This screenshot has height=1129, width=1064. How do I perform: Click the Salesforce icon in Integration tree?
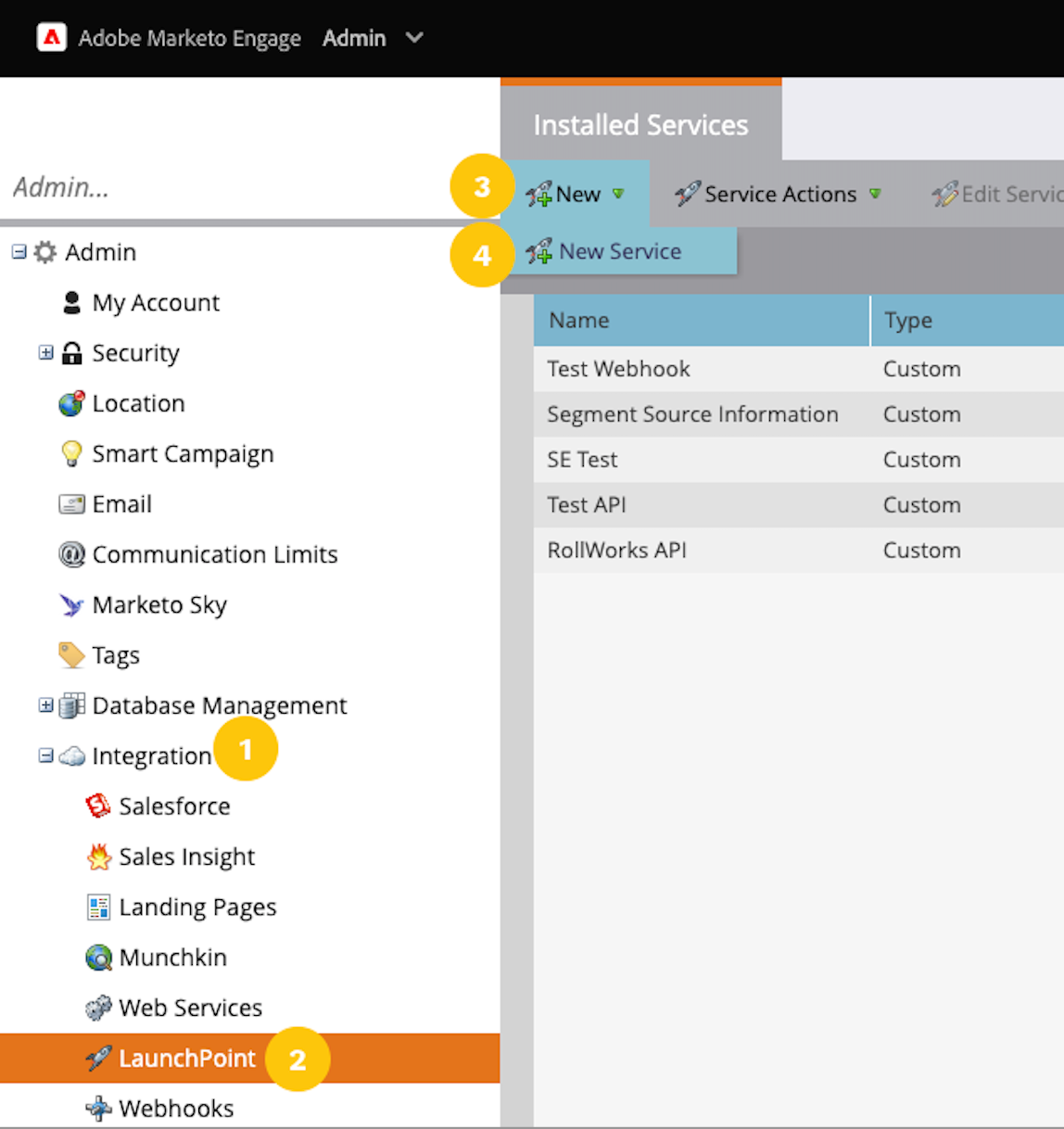pos(98,806)
